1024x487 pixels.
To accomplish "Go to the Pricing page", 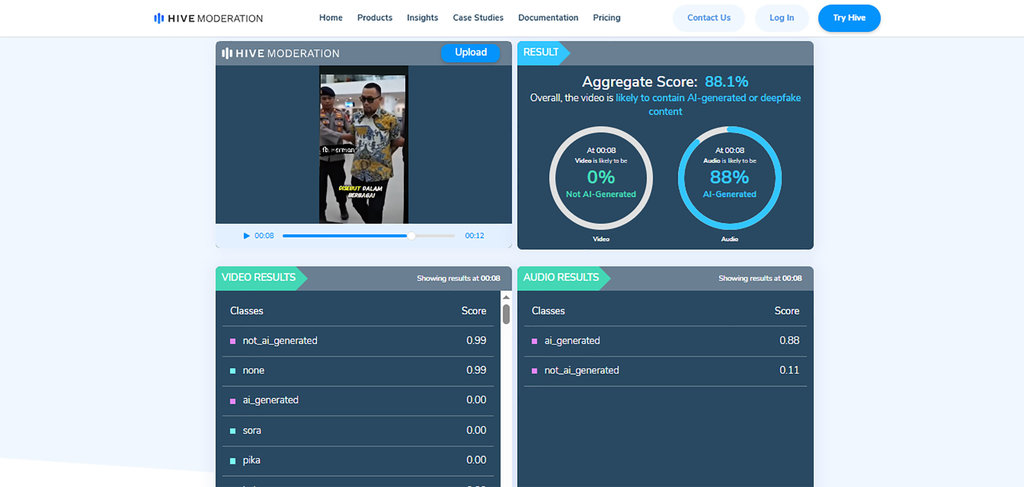I will pos(607,18).
